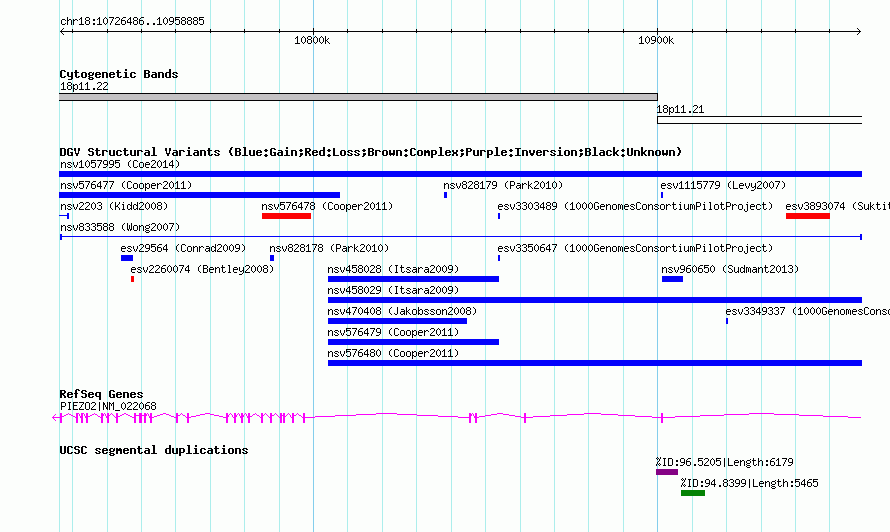This screenshot has height=532, width=890.
Task: Select the long blue bar under nsv576480
Action: (x=595, y=363)
